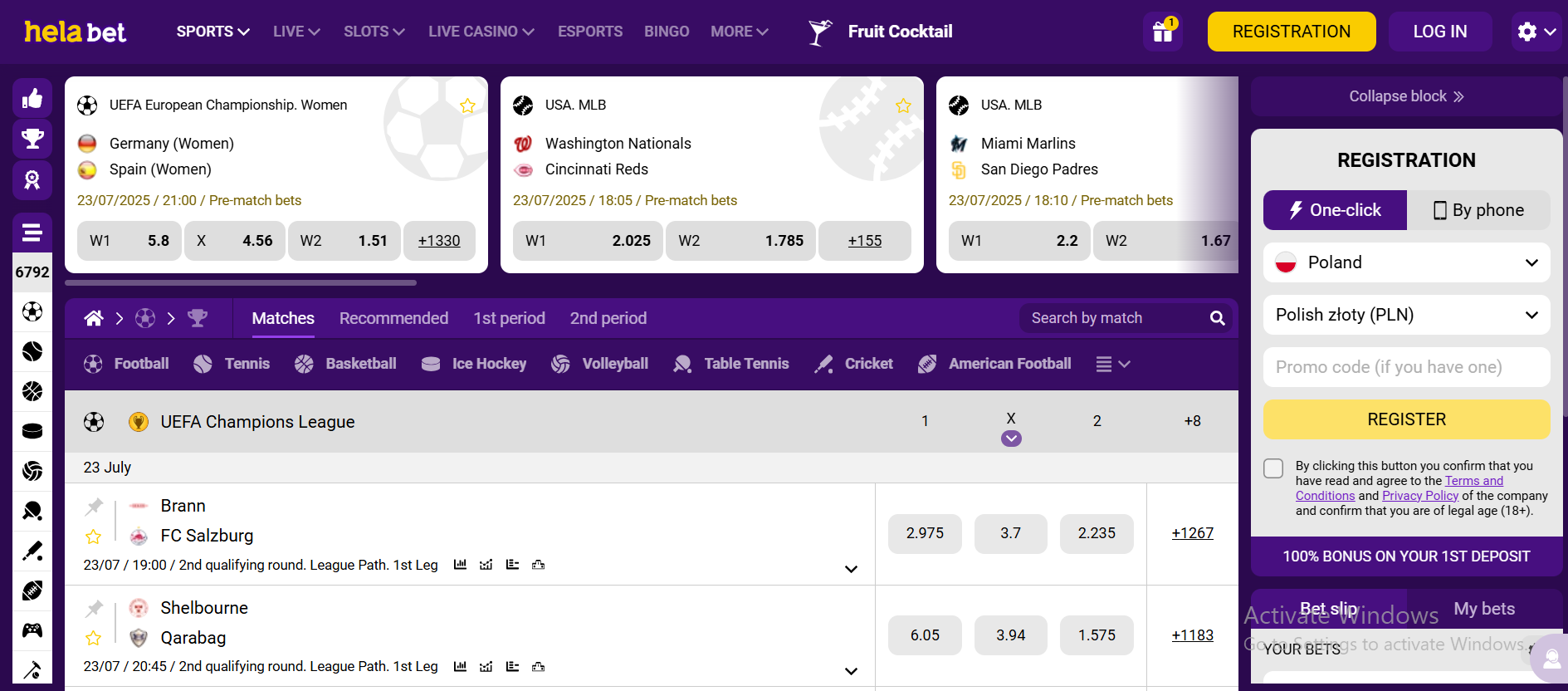Open the MORE dropdown menu
1568x691 pixels.
(740, 32)
